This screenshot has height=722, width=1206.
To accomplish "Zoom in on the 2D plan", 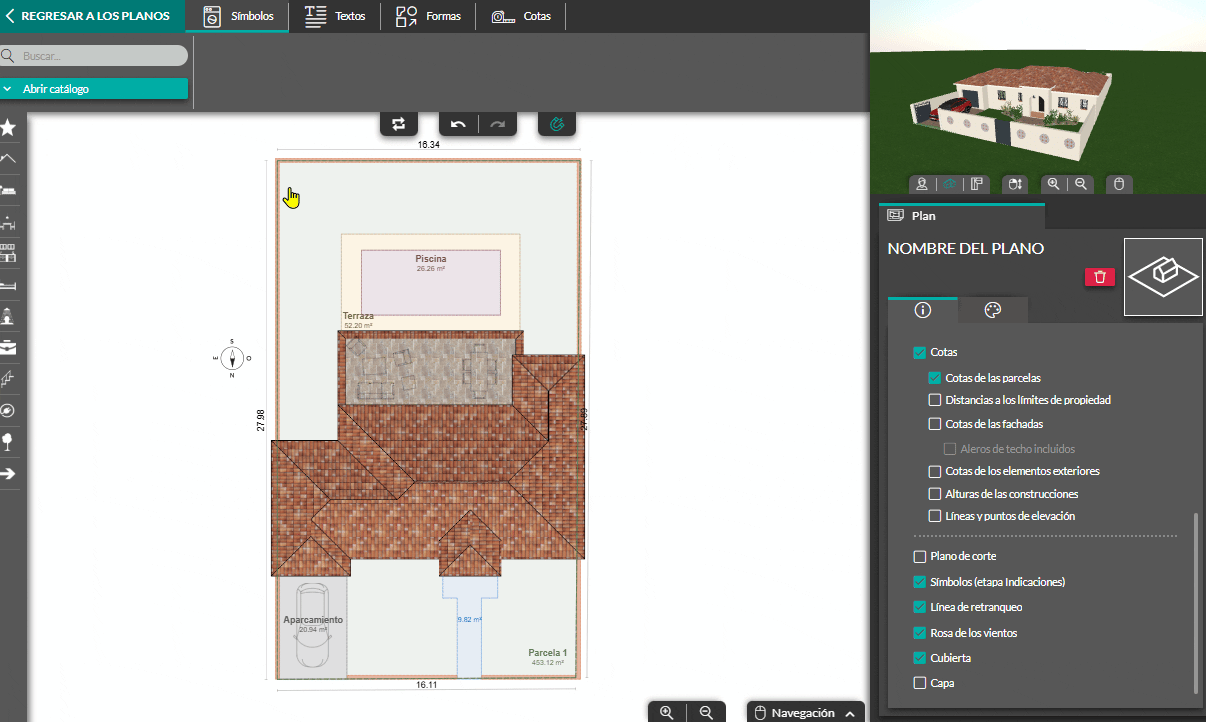I will pyautogui.click(x=667, y=712).
